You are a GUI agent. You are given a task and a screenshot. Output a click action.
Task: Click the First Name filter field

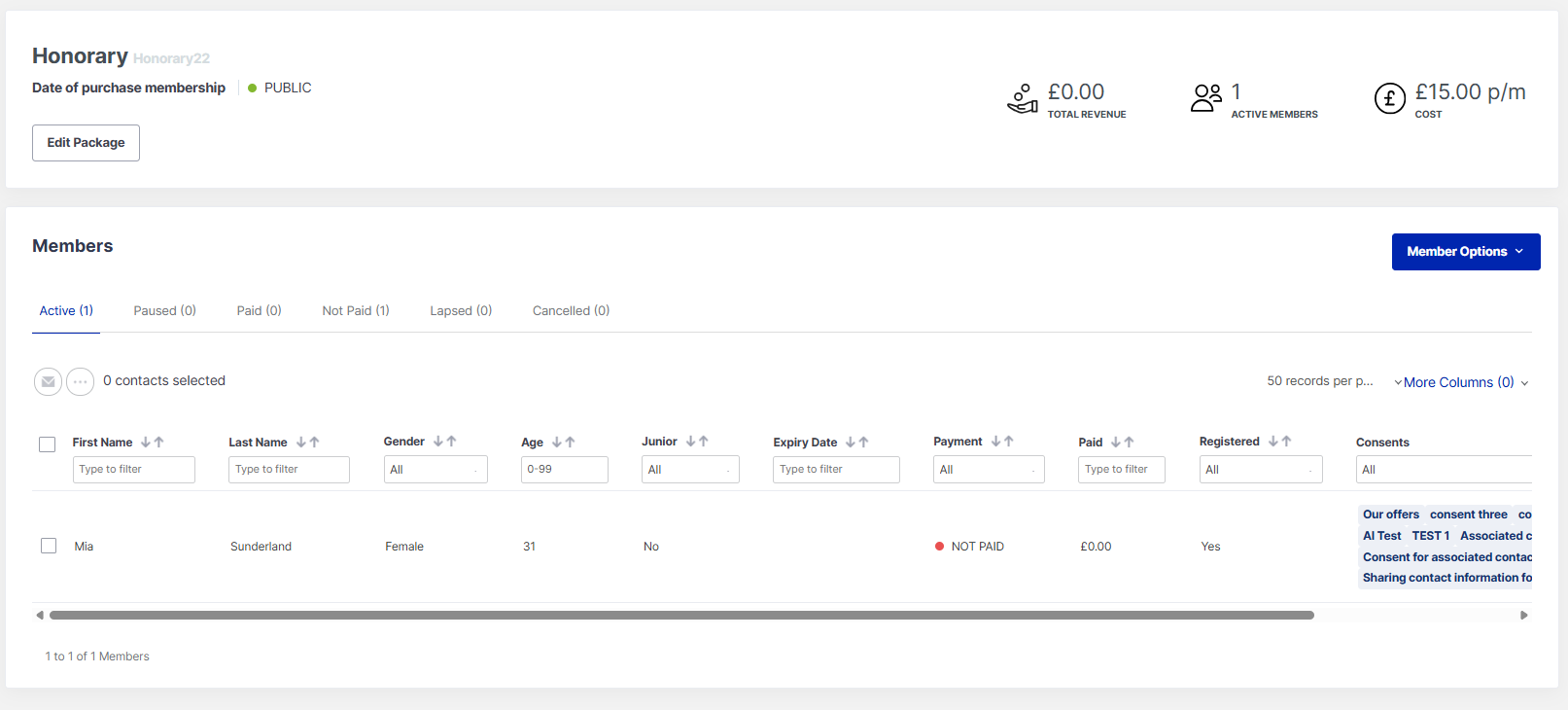(x=134, y=470)
